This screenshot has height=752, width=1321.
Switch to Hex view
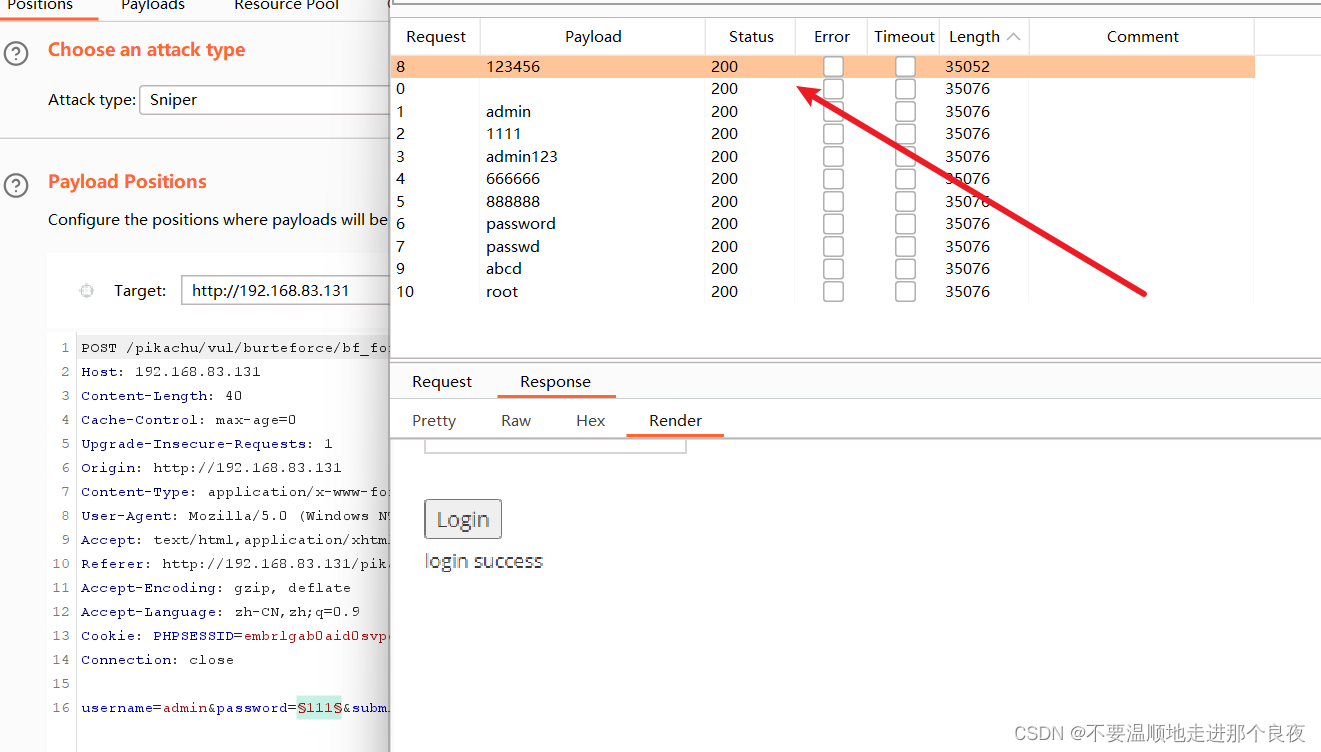pyautogui.click(x=591, y=421)
